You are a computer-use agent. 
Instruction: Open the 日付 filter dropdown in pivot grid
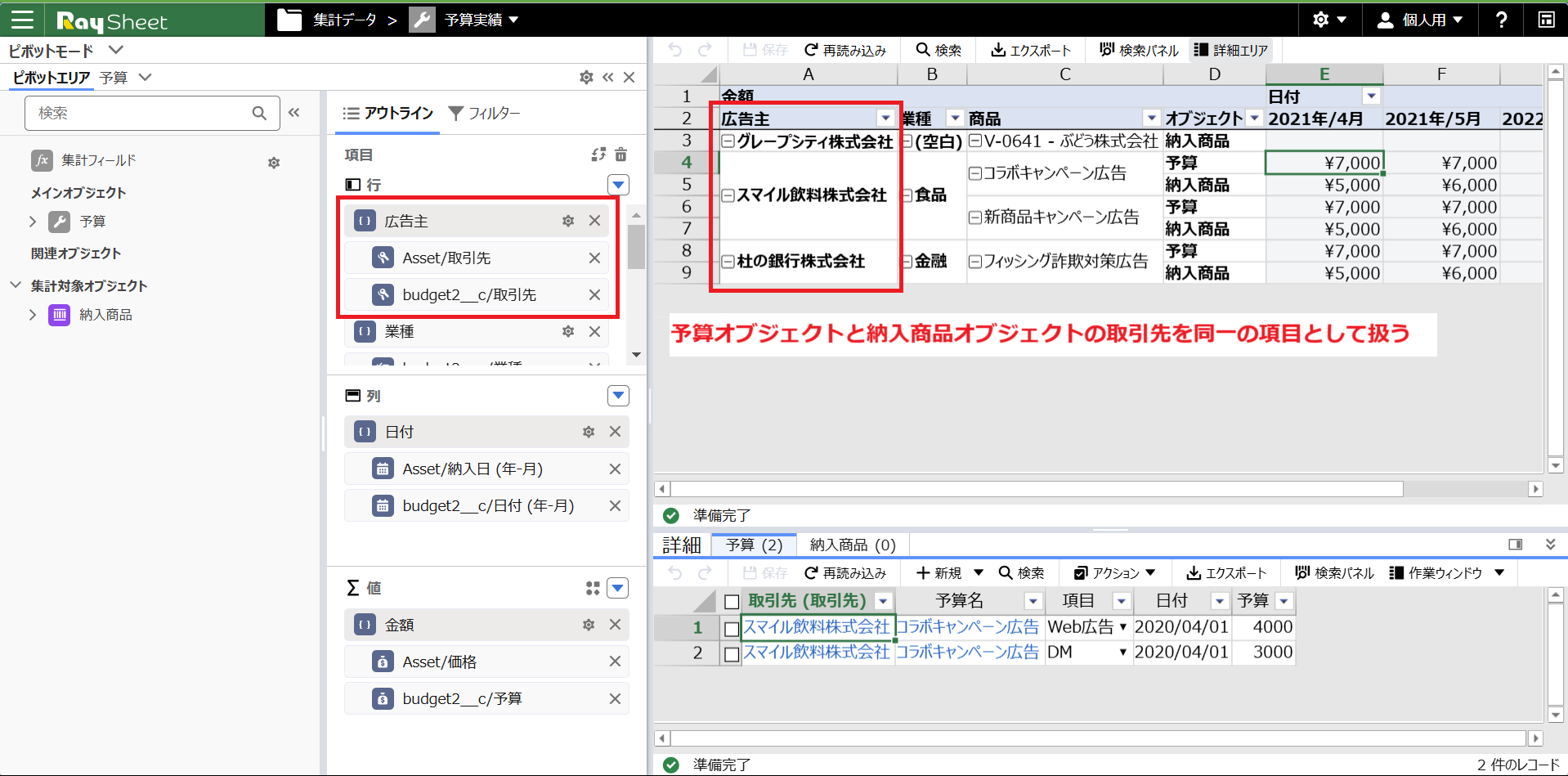pos(1372,96)
